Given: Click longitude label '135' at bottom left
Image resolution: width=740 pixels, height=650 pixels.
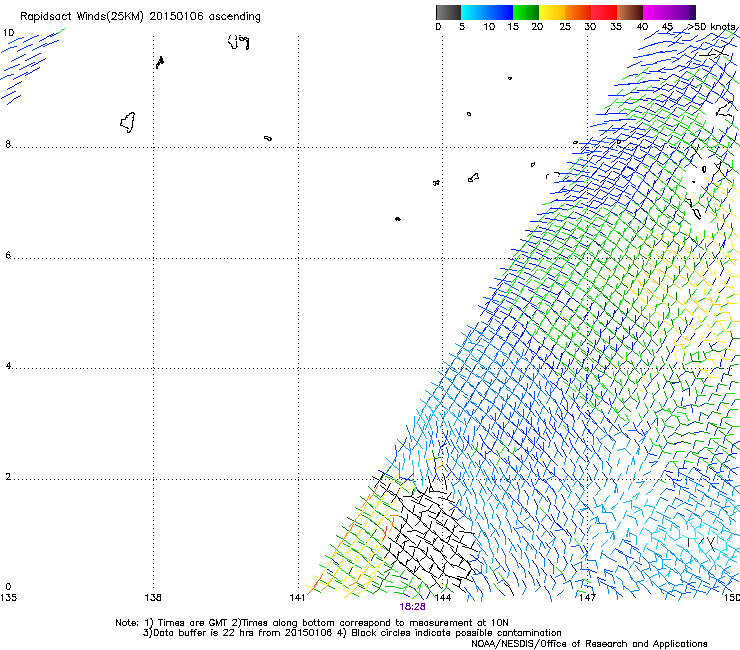Looking at the screenshot, I should pyautogui.click(x=8, y=598).
